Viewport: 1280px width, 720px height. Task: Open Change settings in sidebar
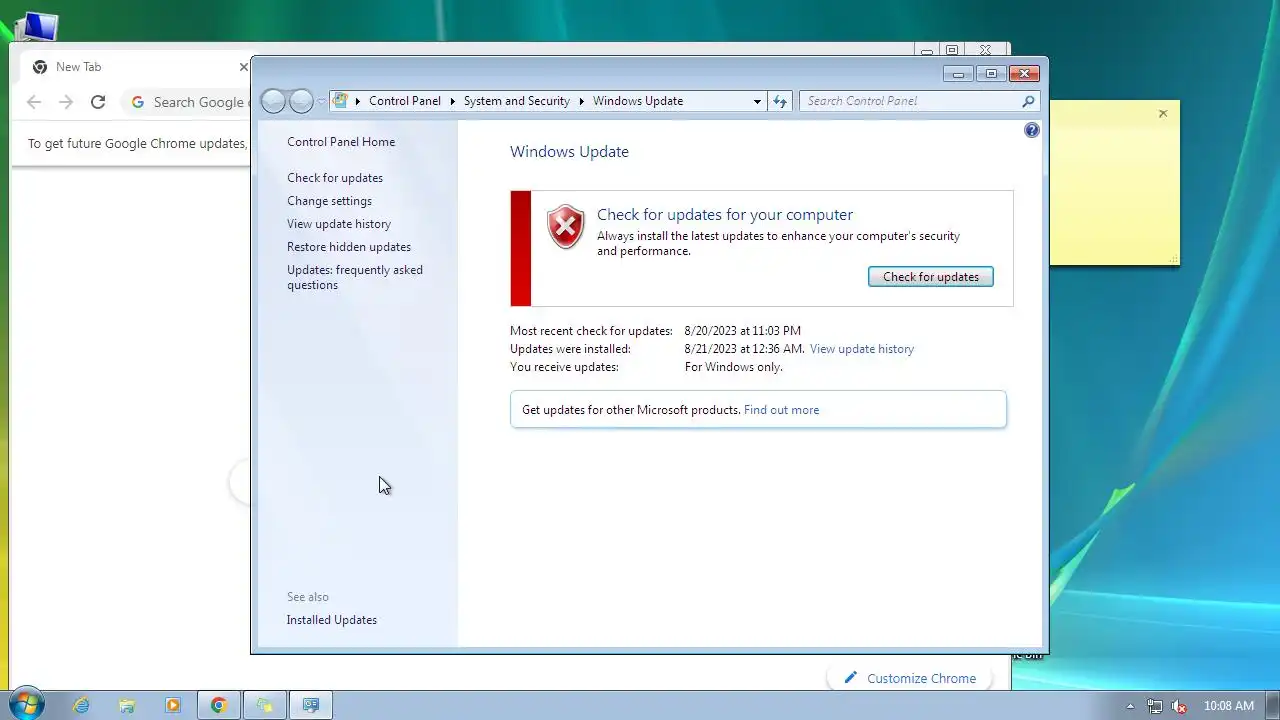(x=329, y=201)
